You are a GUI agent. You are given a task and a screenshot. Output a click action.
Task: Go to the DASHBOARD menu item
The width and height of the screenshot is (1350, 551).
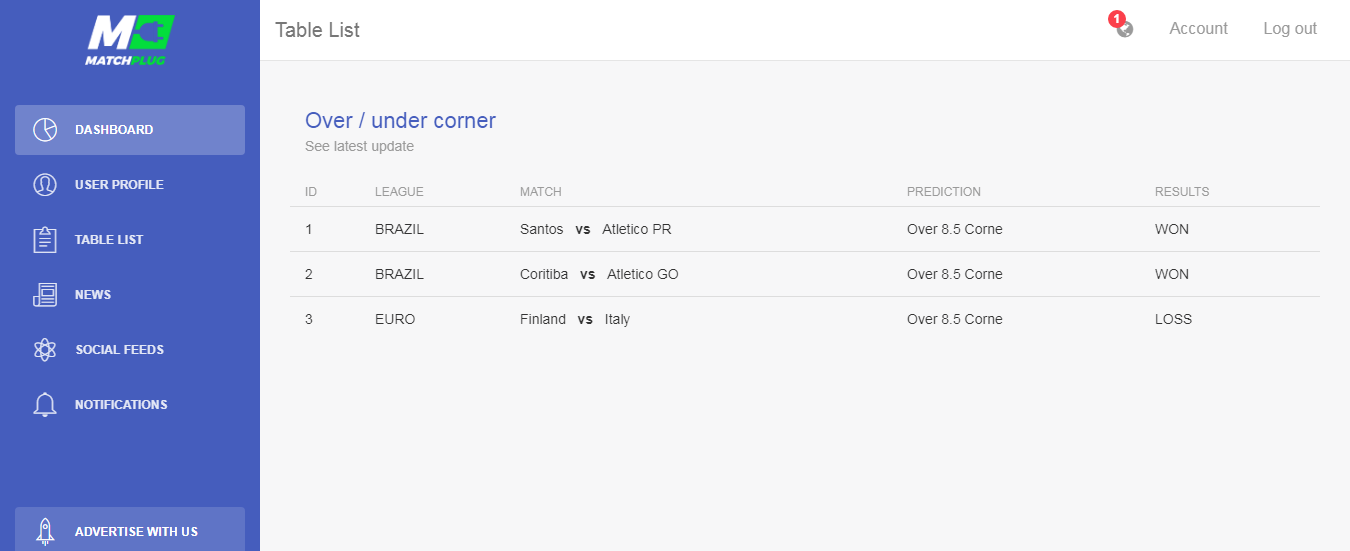click(130, 130)
